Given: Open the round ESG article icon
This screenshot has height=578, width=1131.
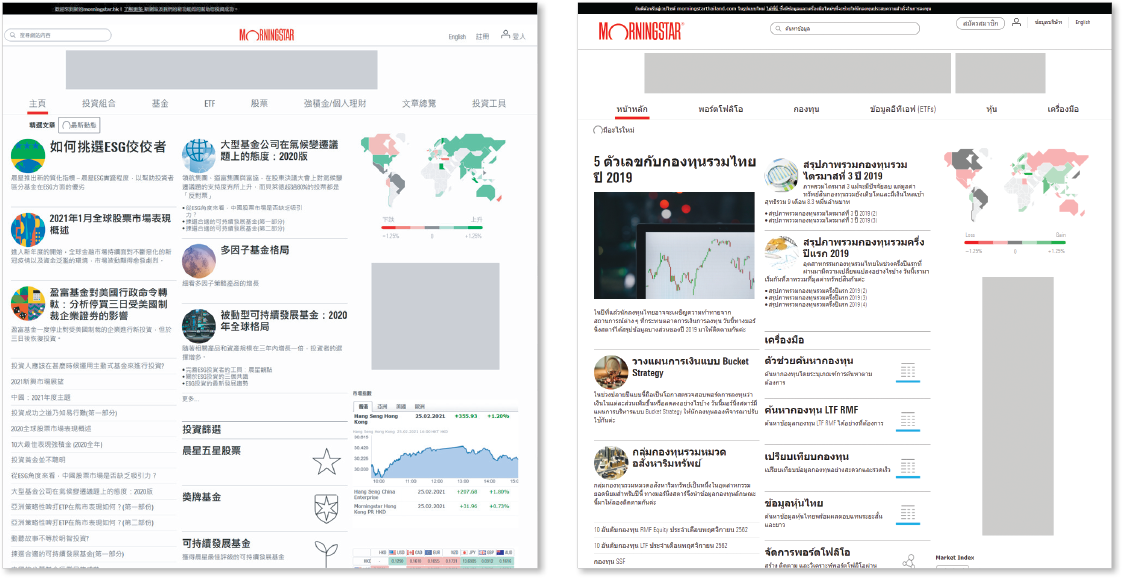Looking at the screenshot, I should point(28,156).
